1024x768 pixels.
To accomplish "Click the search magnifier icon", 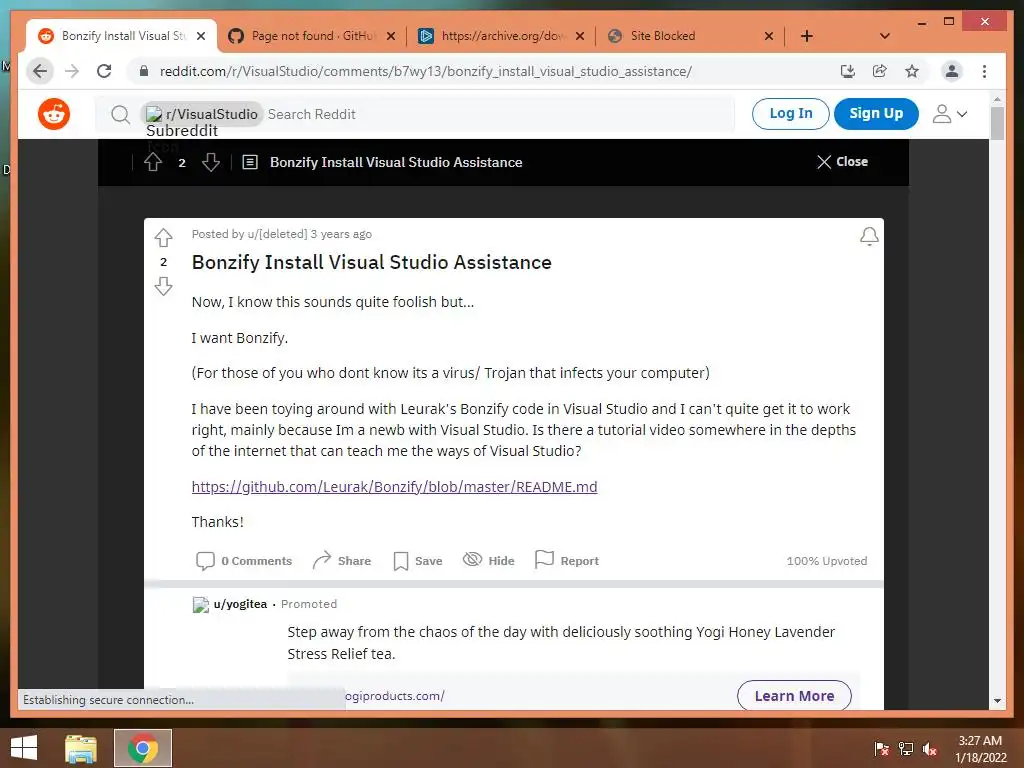I will coord(120,115).
